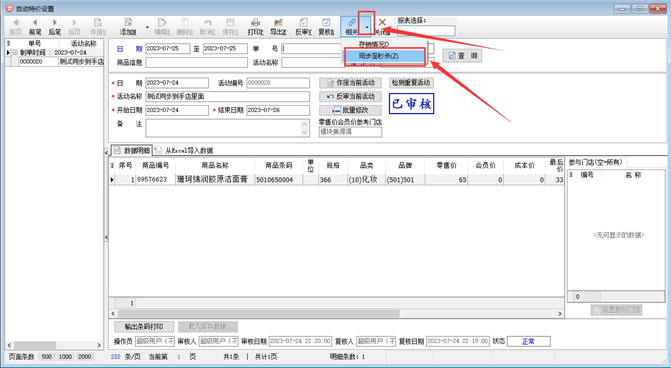Collapse the 制单时间 2023-07-24 tree node
Screen dimensions: 671x368
15,52
